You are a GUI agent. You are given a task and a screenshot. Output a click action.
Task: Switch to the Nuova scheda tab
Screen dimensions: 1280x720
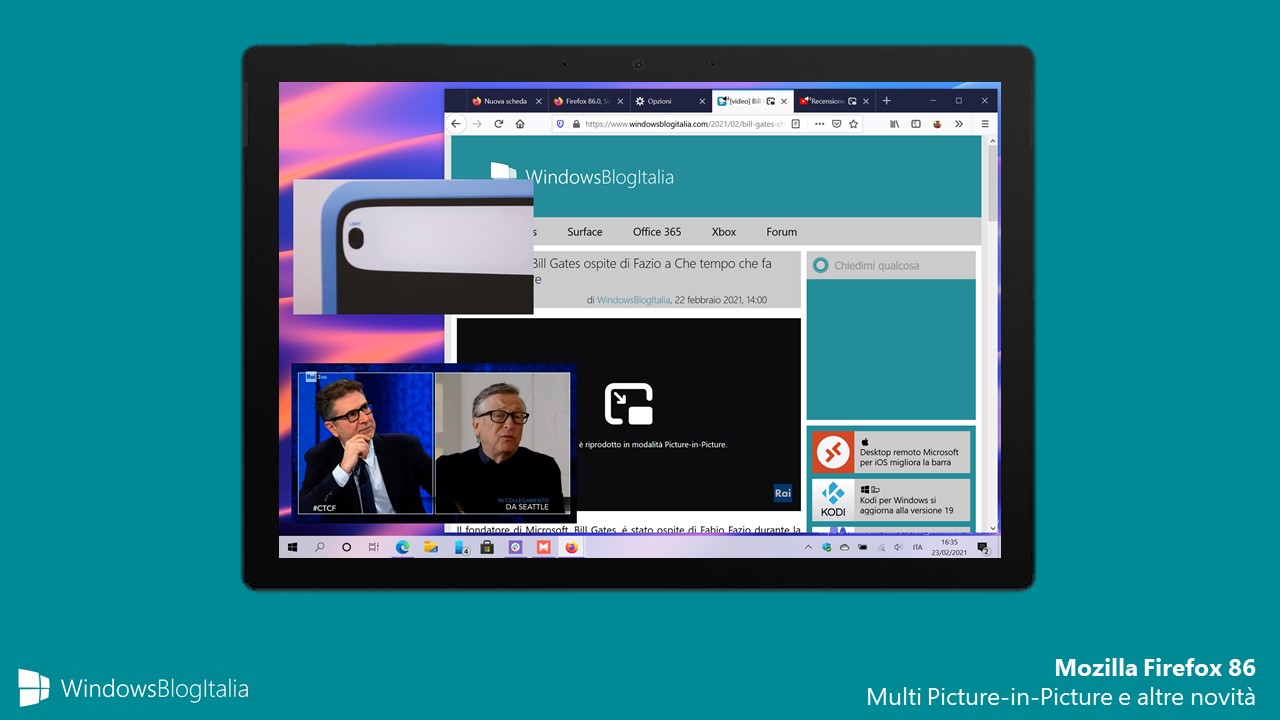pyautogui.click(x=507, y=101)
